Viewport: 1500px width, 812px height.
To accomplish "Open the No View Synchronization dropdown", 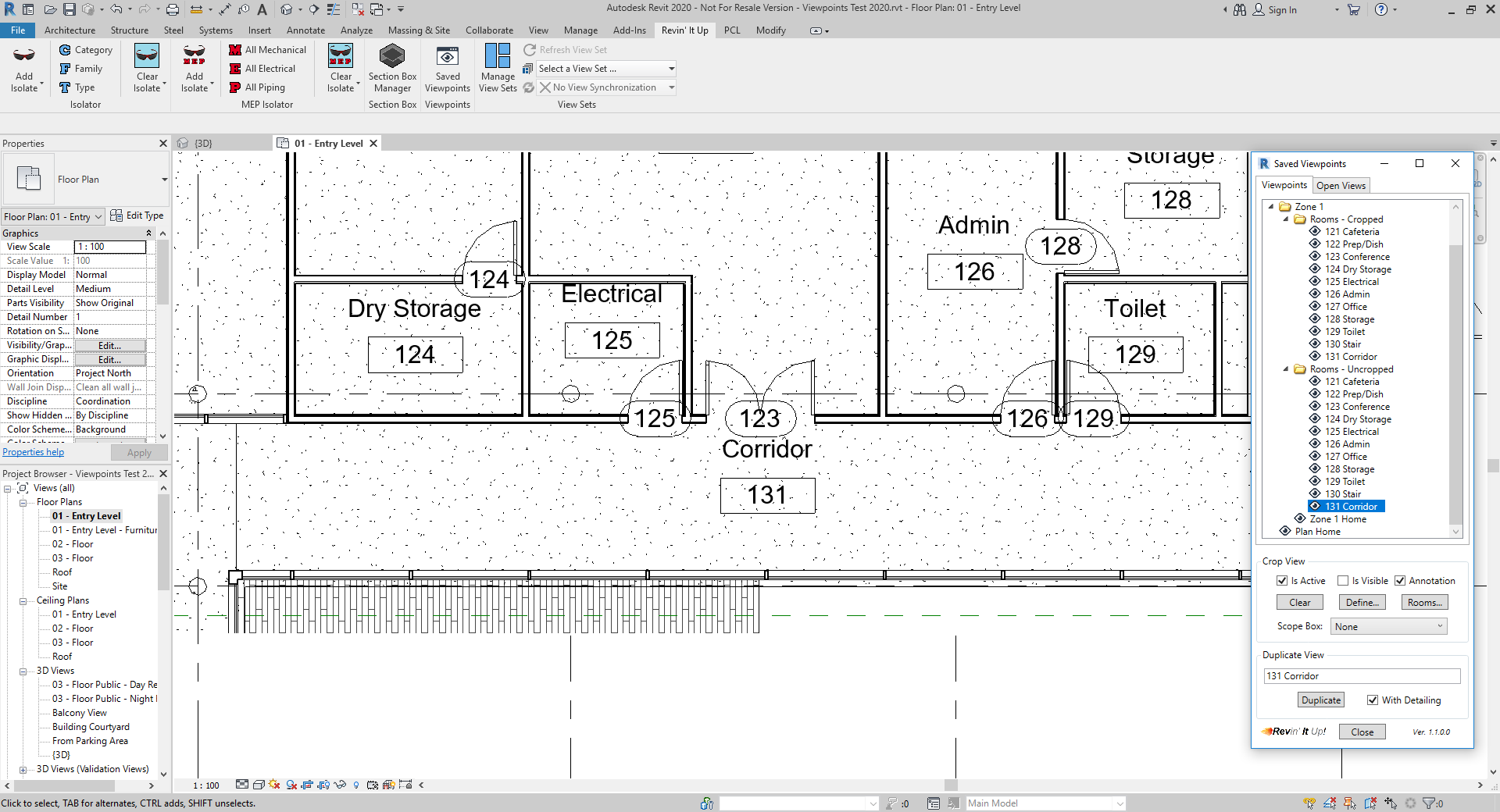I will click(607, 87).
